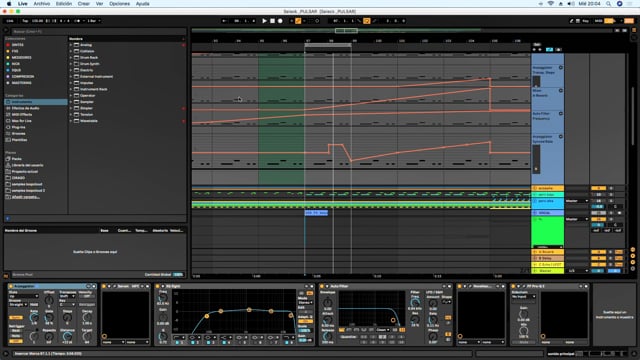The width and height of the screenshot is (640, 360).
Task: Select the Grooves category
Action: pos(18,133)
